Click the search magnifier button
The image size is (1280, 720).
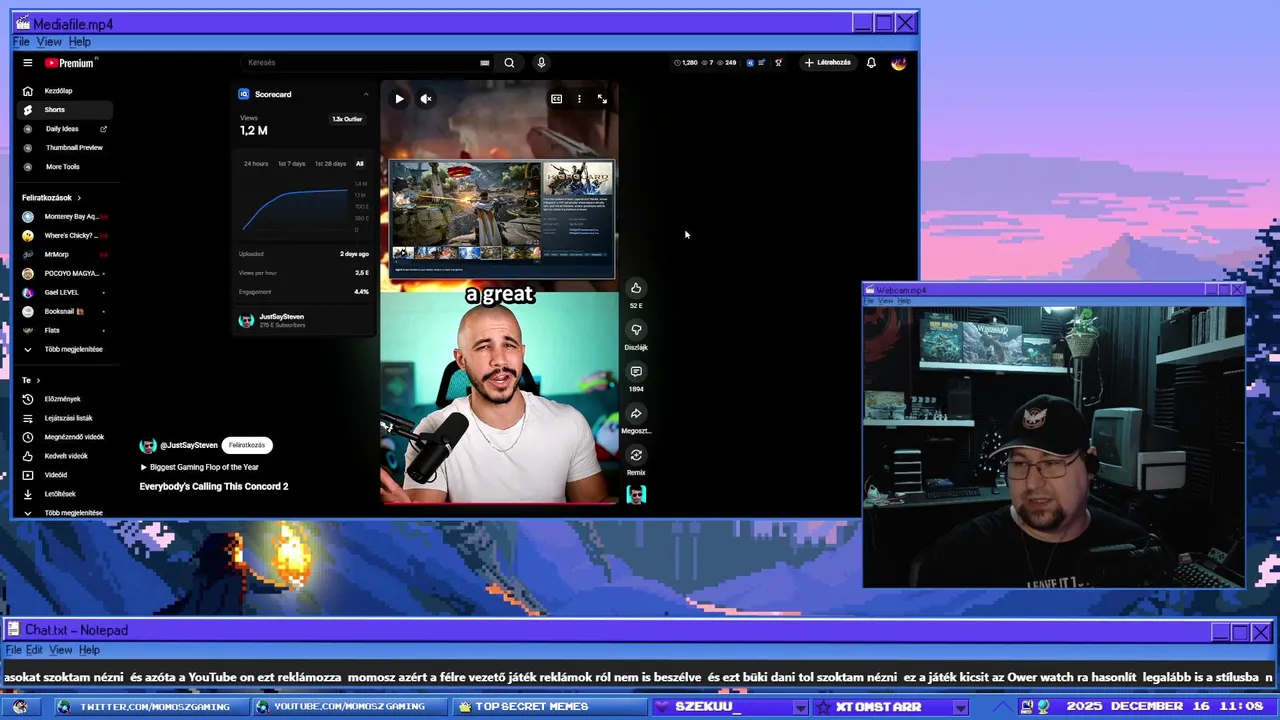click(509, 63)
